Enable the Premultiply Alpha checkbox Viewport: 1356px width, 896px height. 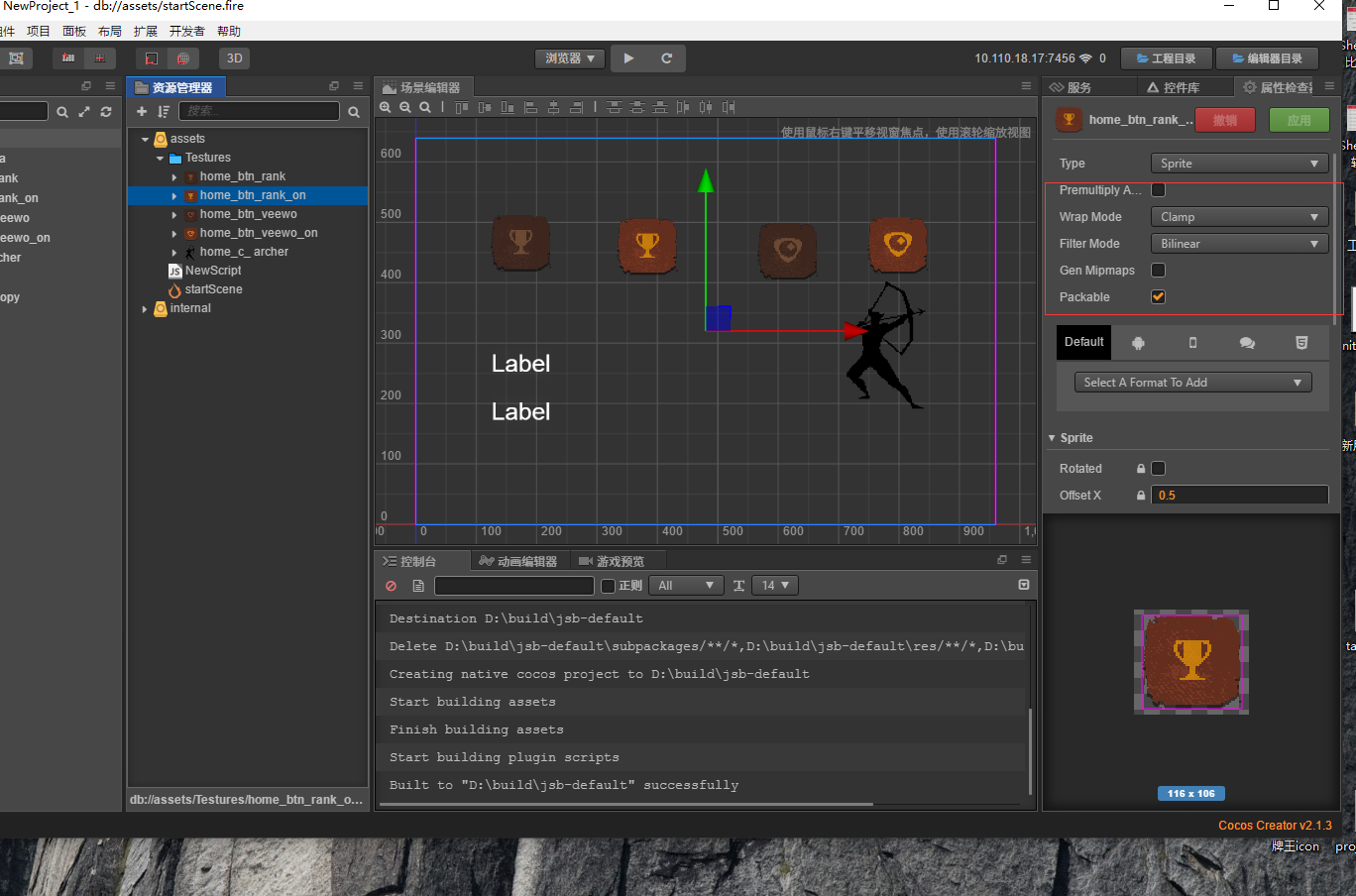click(1158, 190)
